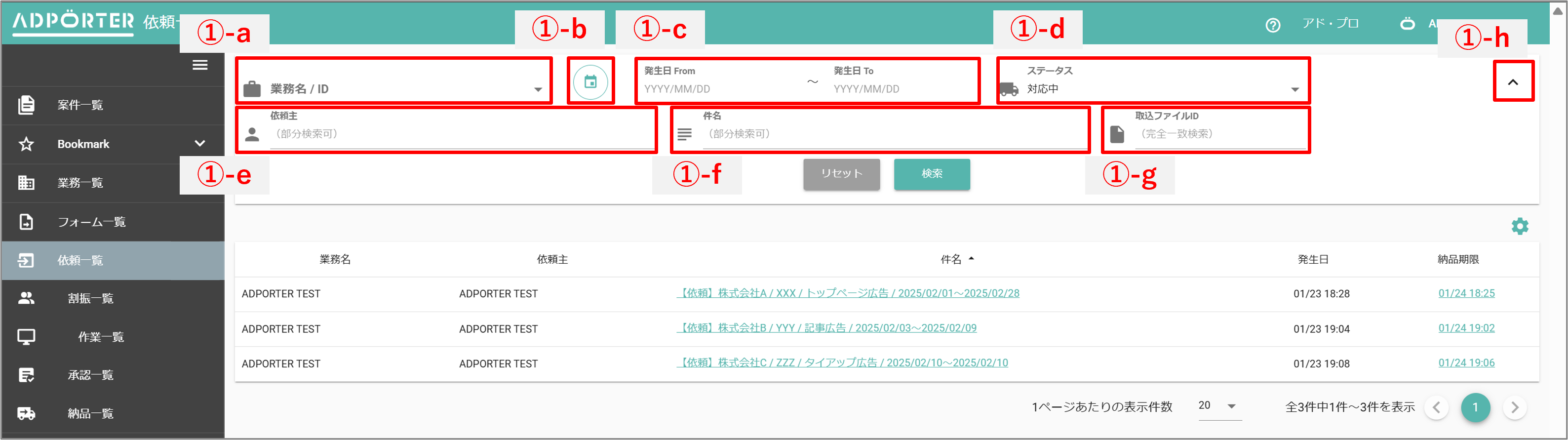Click the Bookmark star icon
This screenshot has width=1568, height=440.
26,144
